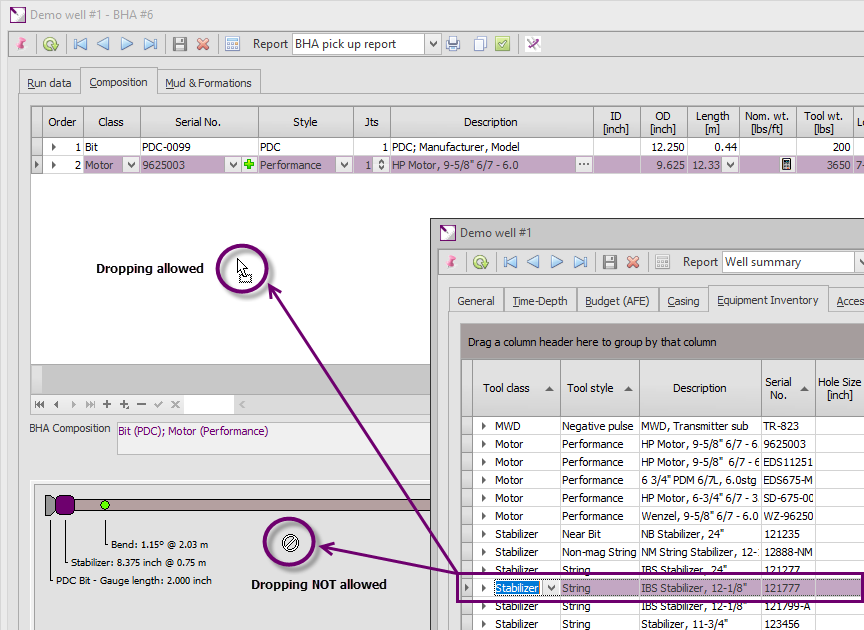Click the refresh icon in BHA toolbar
The width and height of the screenshot is (864, 630).
click(50, 44)
